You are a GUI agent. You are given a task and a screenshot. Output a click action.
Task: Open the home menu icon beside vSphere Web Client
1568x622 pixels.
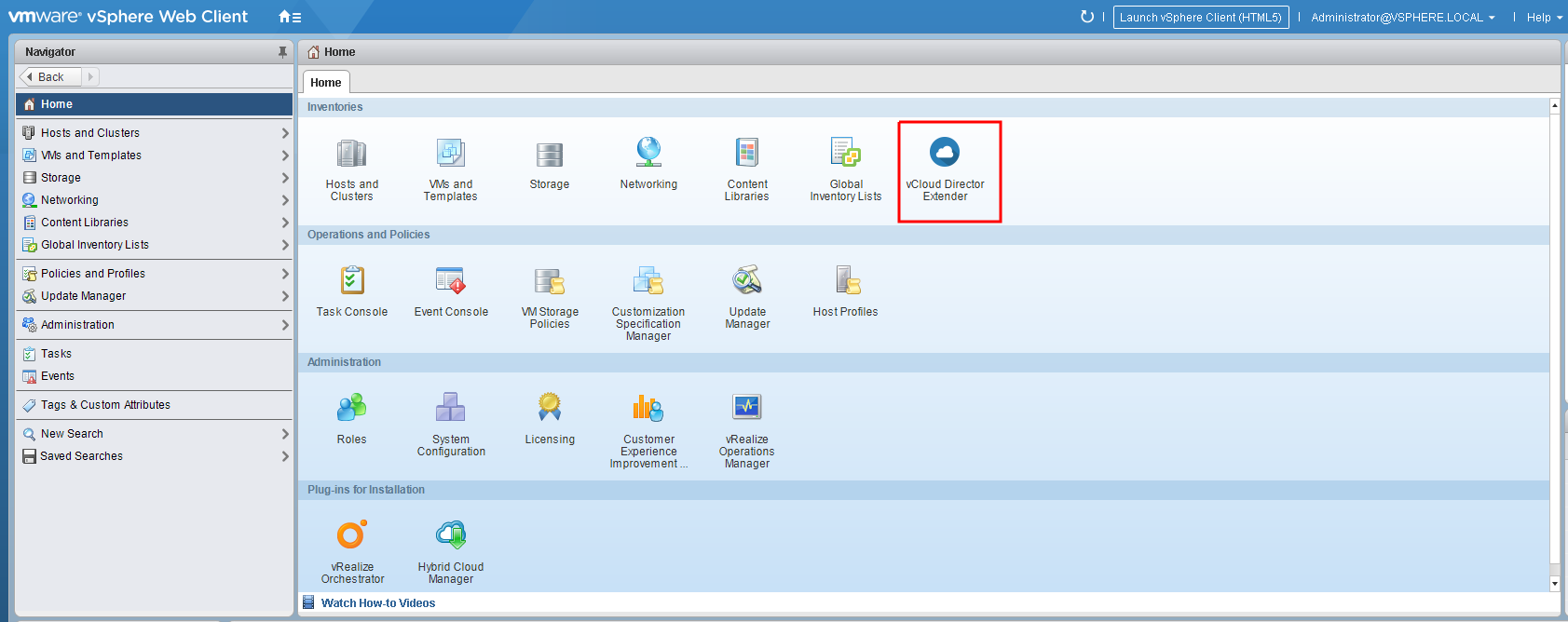(x=290, y=17)
